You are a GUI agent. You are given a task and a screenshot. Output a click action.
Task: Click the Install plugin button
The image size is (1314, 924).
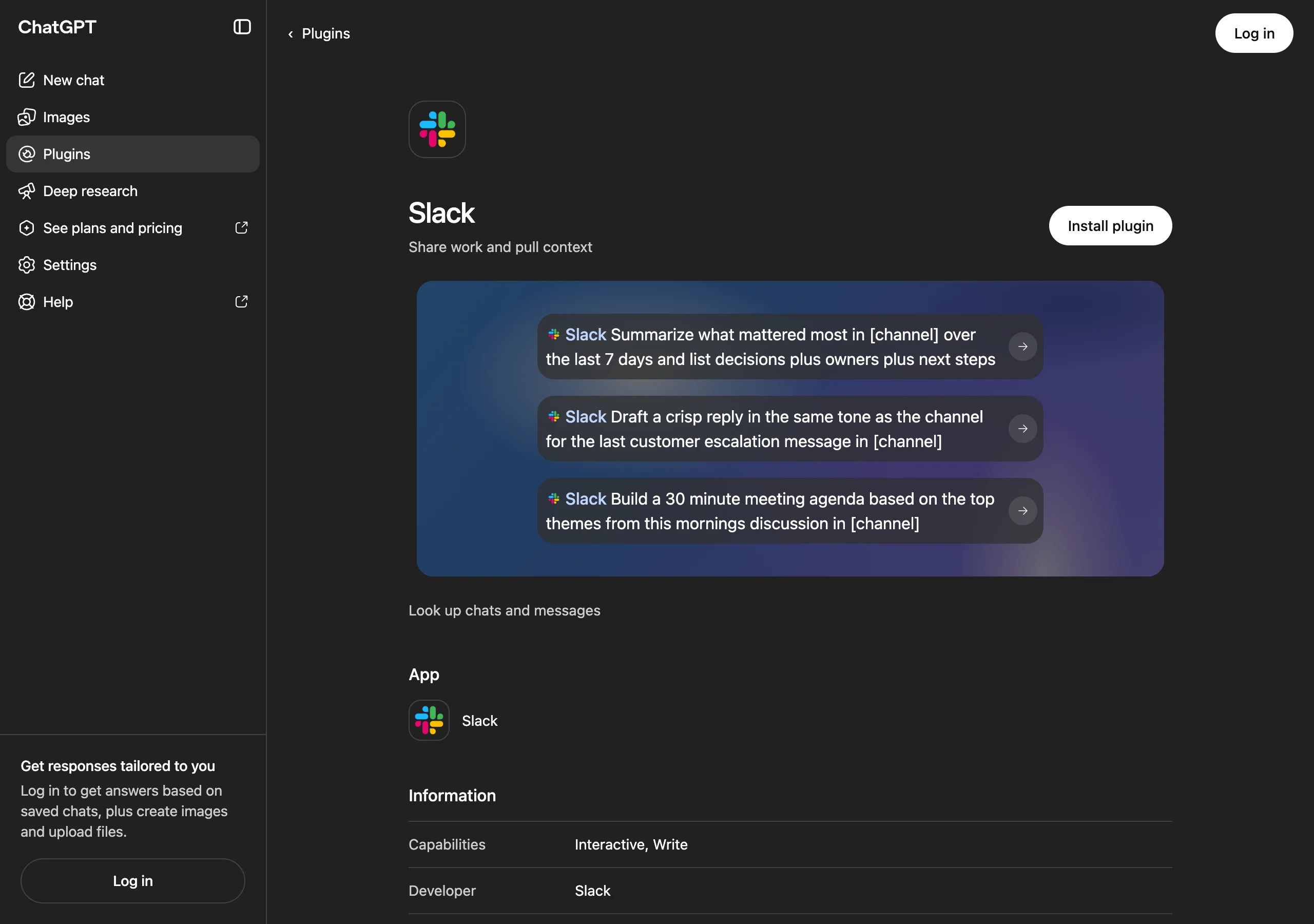click(x=1110, y=226)
